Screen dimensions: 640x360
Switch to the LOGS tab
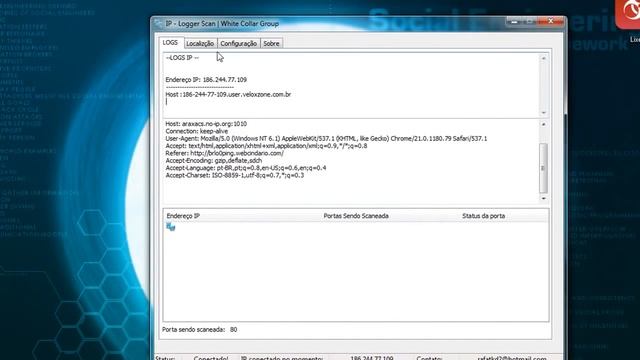click(170, 42)
